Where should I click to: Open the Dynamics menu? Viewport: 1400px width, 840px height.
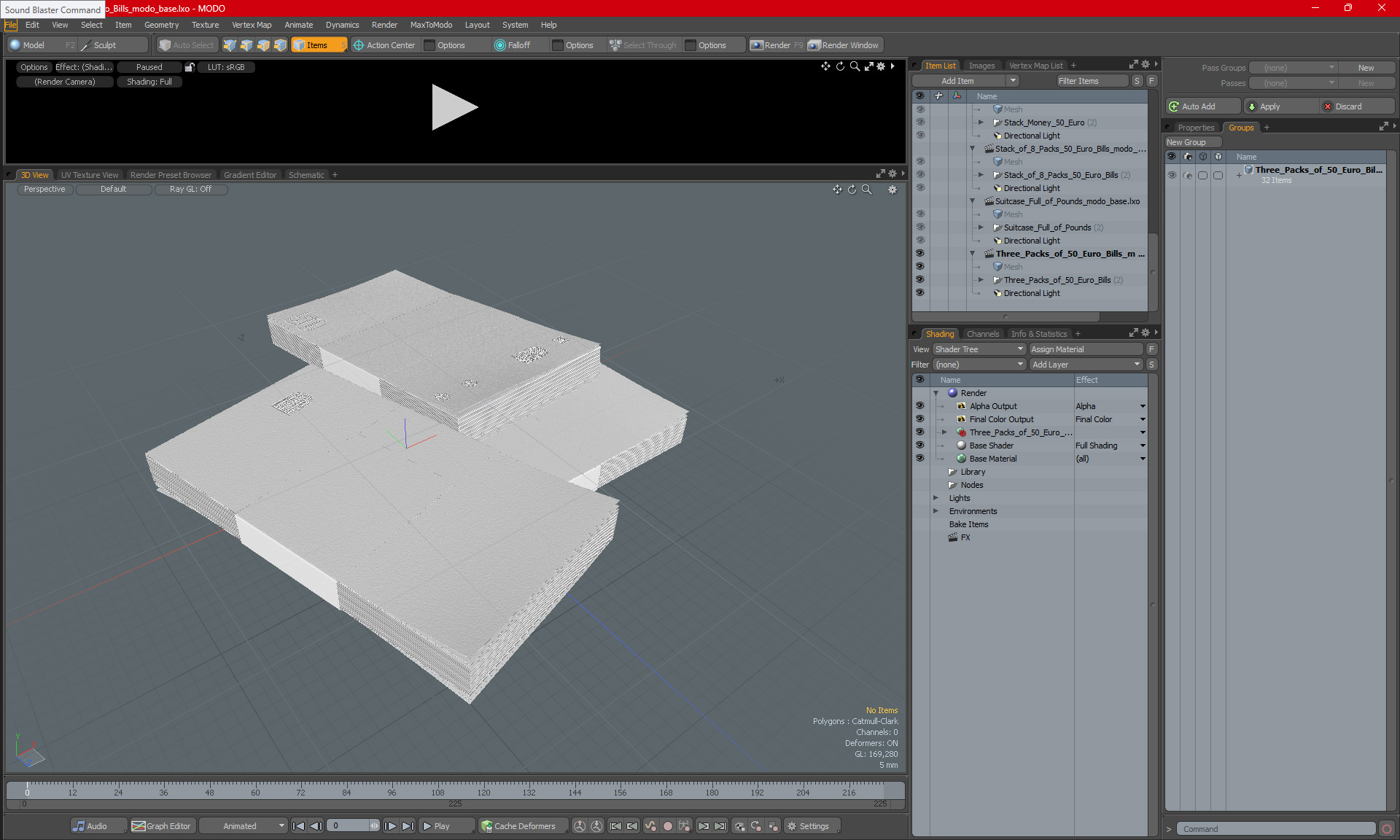(x=342, y=25)
